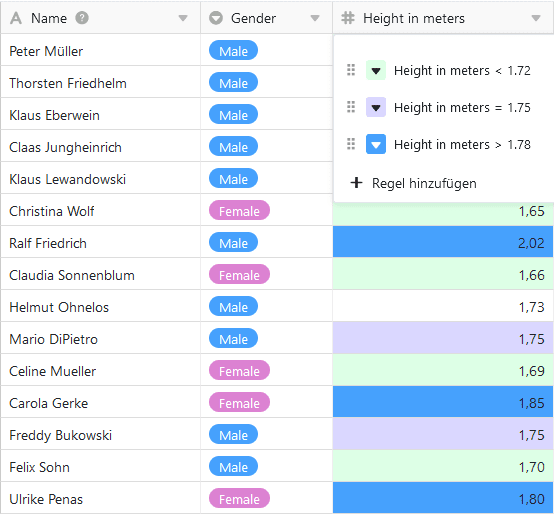554x514 pixels.
Task: Click the Male tag for Ralf Friedrich
Action: point(234,242)
